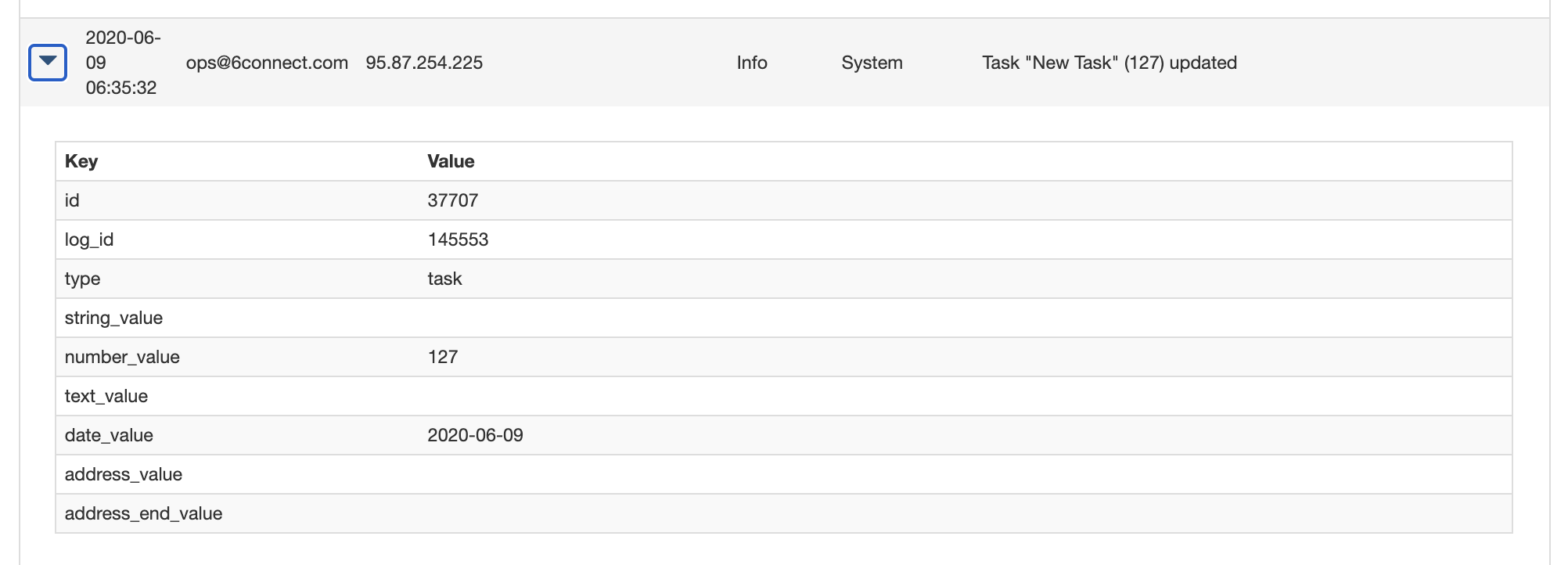Select the Info level cell

pyautogui.click(x=751, y=63)
